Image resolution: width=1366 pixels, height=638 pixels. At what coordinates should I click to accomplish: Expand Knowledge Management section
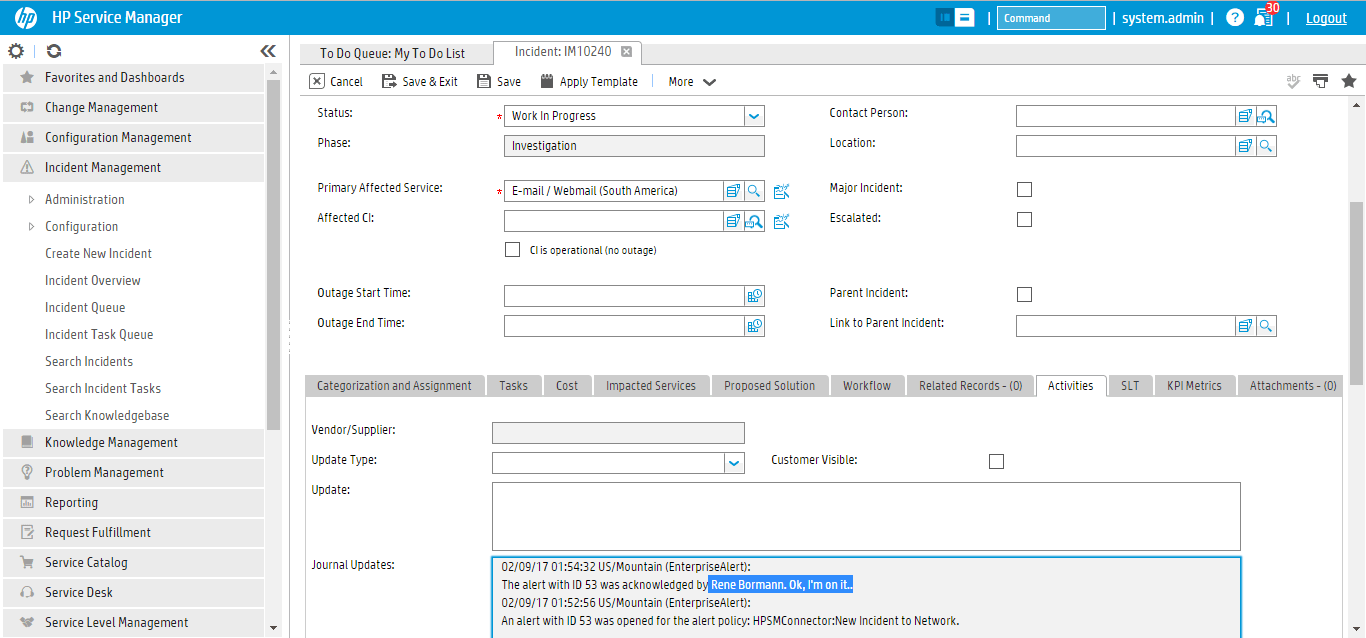point(133,443)
